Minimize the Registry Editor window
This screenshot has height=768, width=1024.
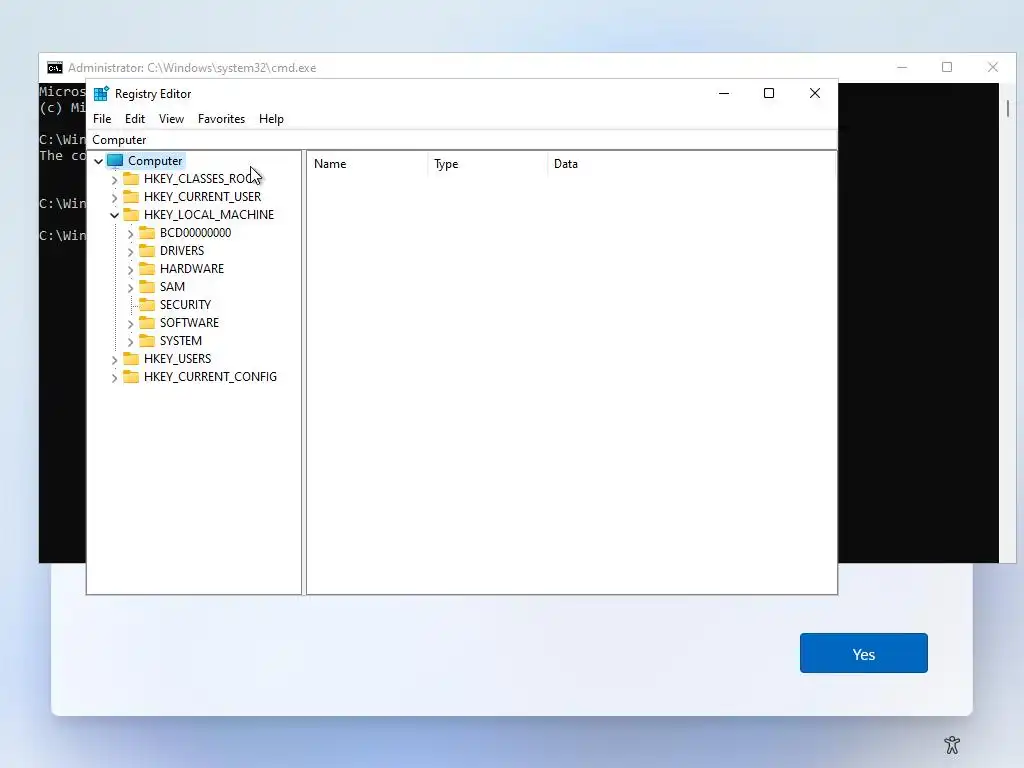click(x=724, y=93)
